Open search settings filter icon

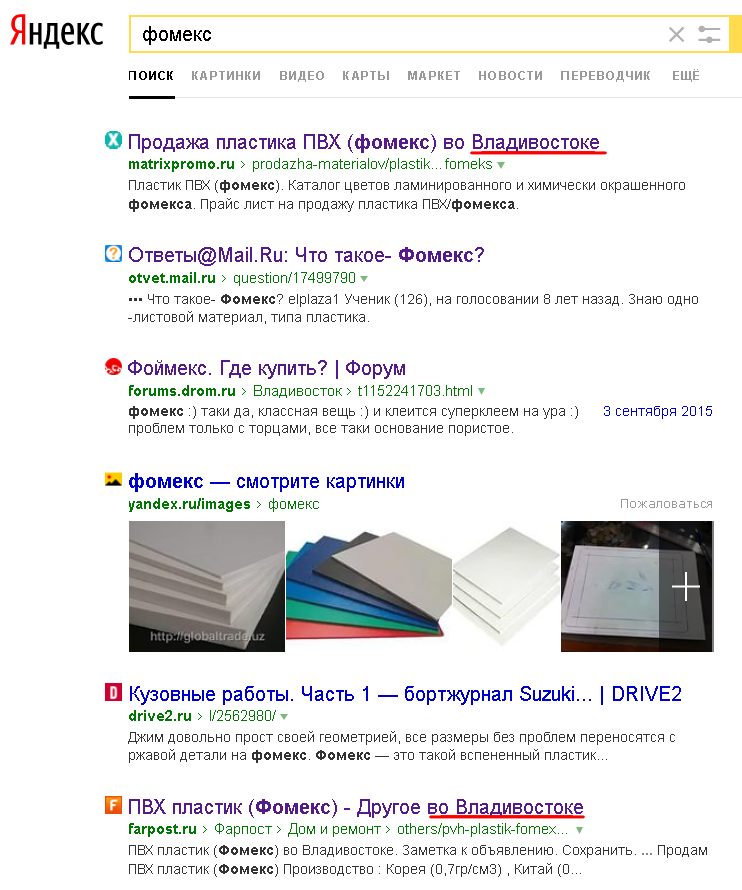pos(709,35)
